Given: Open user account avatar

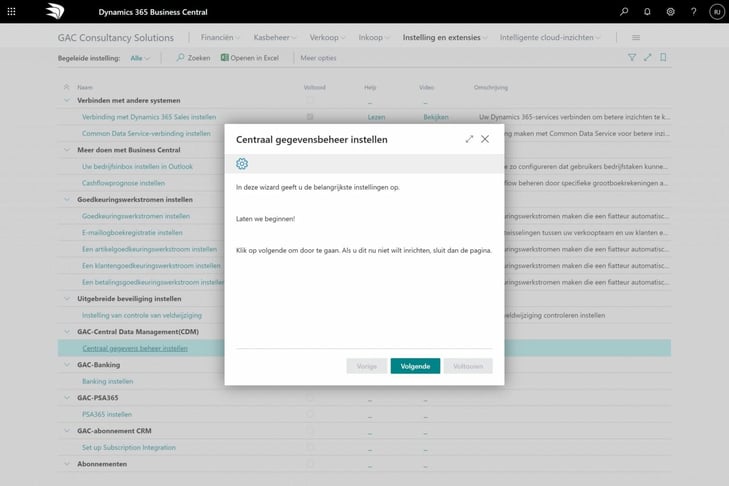Looking at the screenshot, I should point(717,12).
